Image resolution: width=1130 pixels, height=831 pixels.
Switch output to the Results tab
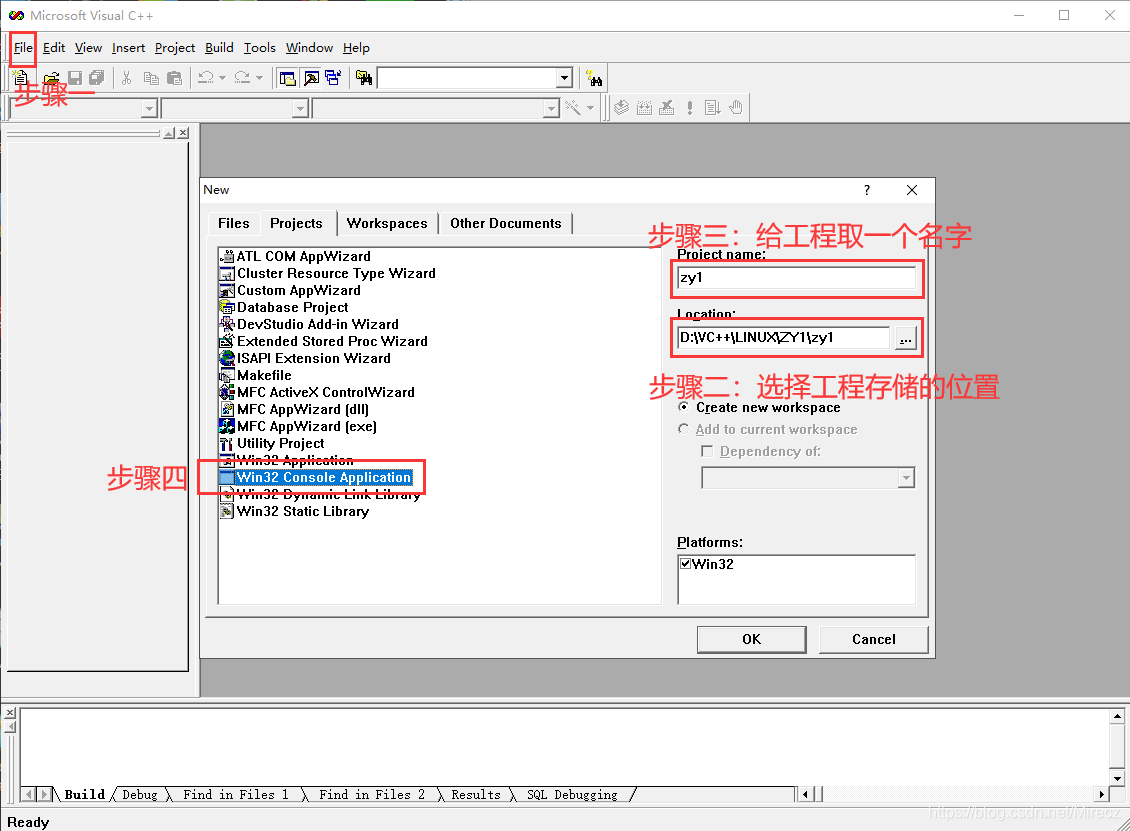pos(476,794)
